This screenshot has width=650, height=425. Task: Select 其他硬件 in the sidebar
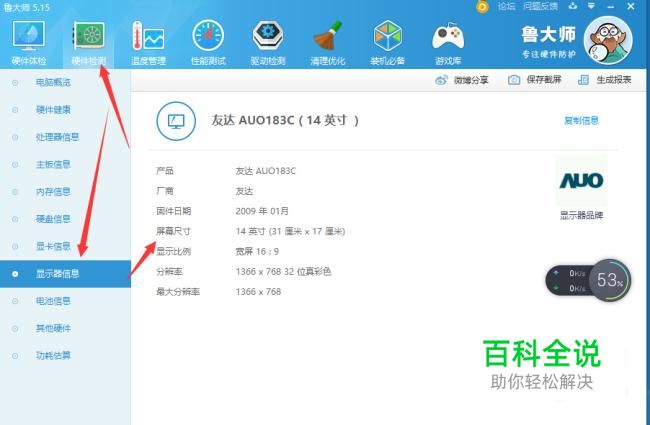pos(53,328)
